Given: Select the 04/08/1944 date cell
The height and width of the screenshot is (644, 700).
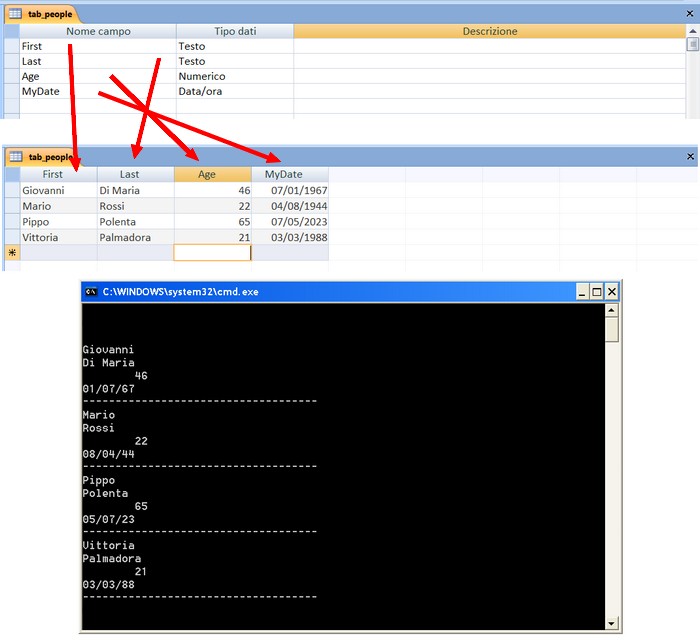Looking at the screenshot, I should coord(290,206).
